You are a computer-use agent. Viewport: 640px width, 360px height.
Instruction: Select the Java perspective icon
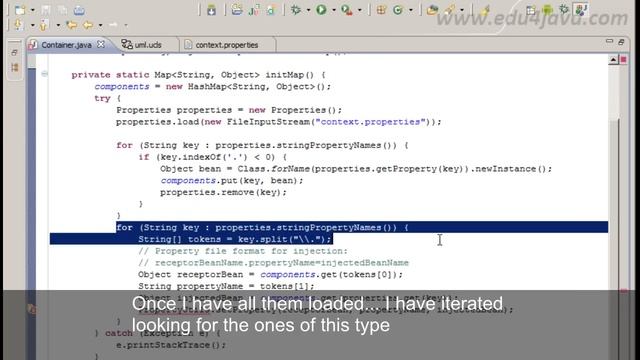pyautogui.click(x=580, y=10)
